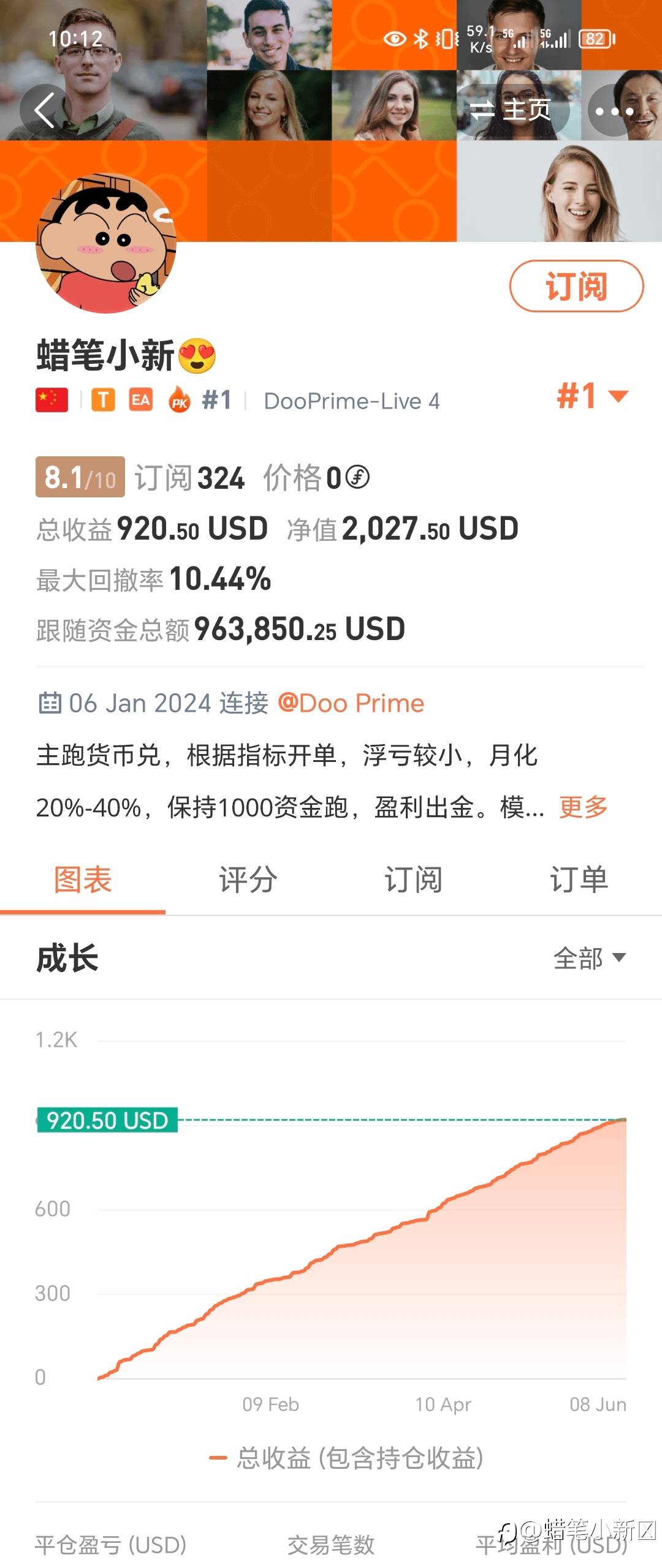662x1568 pixels.
Task: Click the China flag icon
Action: tap(51, 400)
